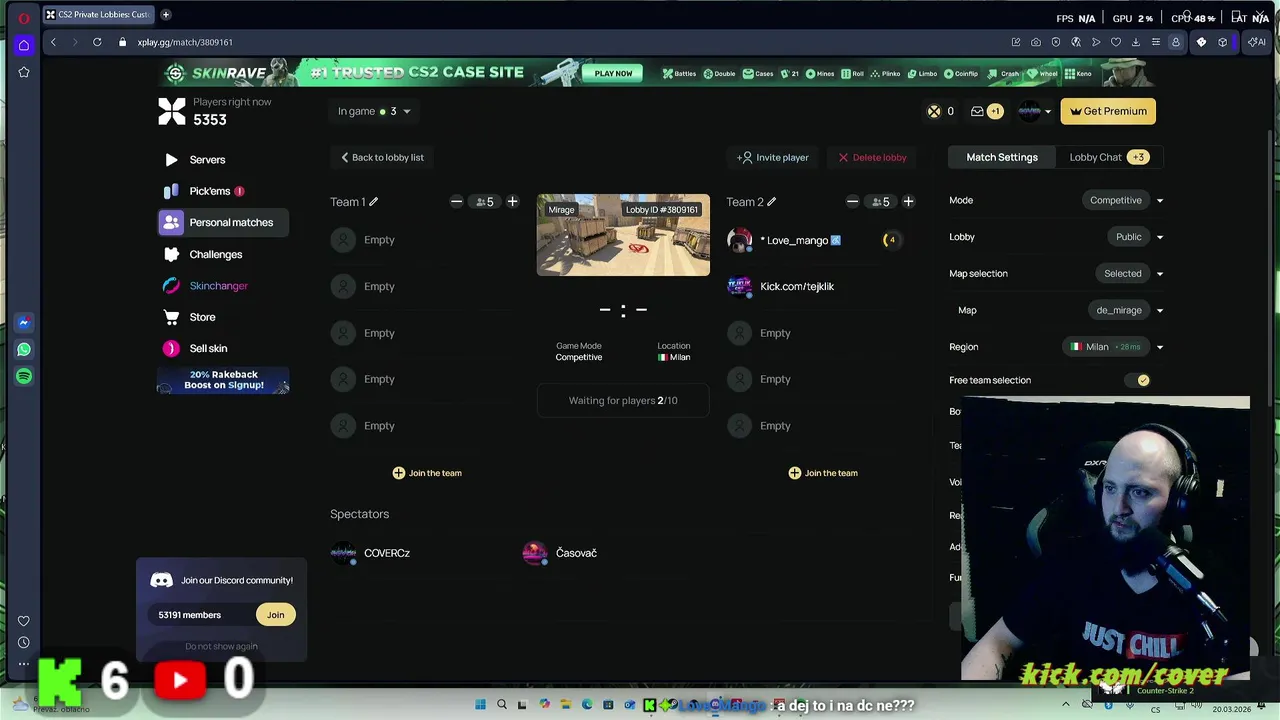Open the Lobby Public dropdown
1280x720 pixels.
click(1136, 237)
